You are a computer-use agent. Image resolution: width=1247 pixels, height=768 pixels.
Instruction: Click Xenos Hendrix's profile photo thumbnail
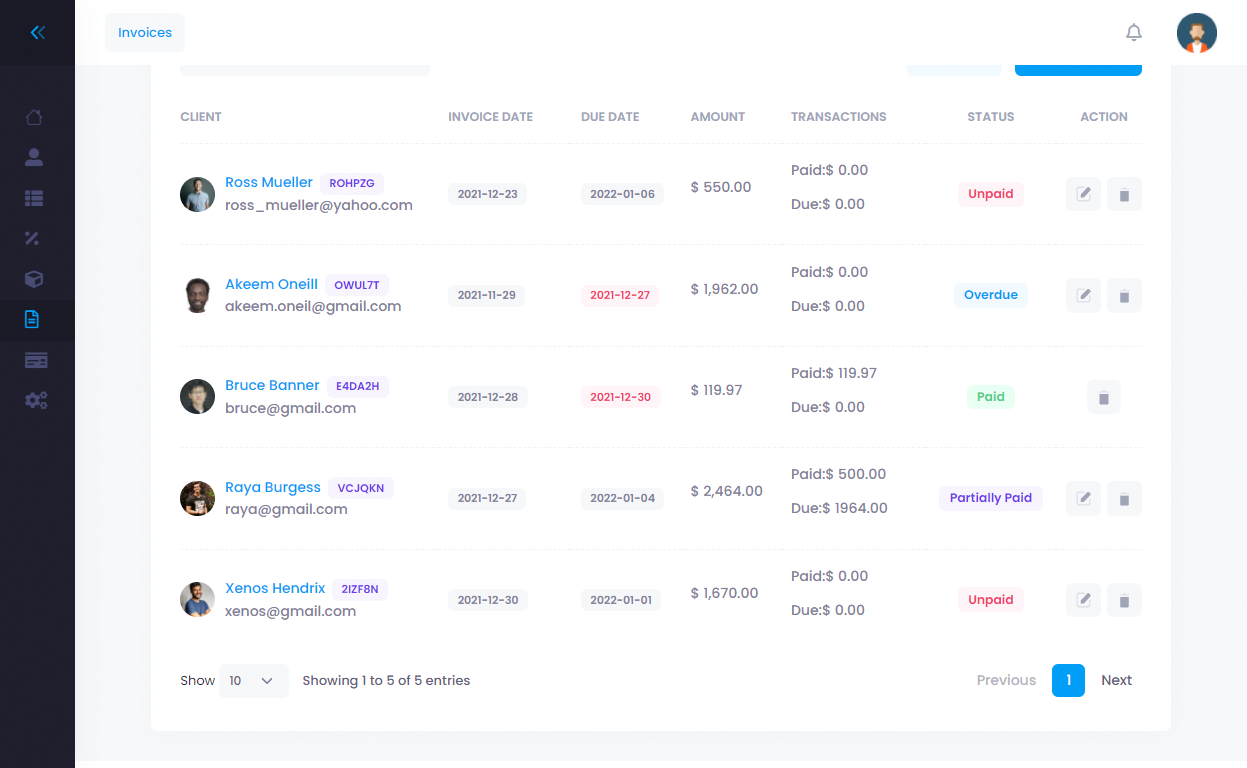tap(197, 599)
